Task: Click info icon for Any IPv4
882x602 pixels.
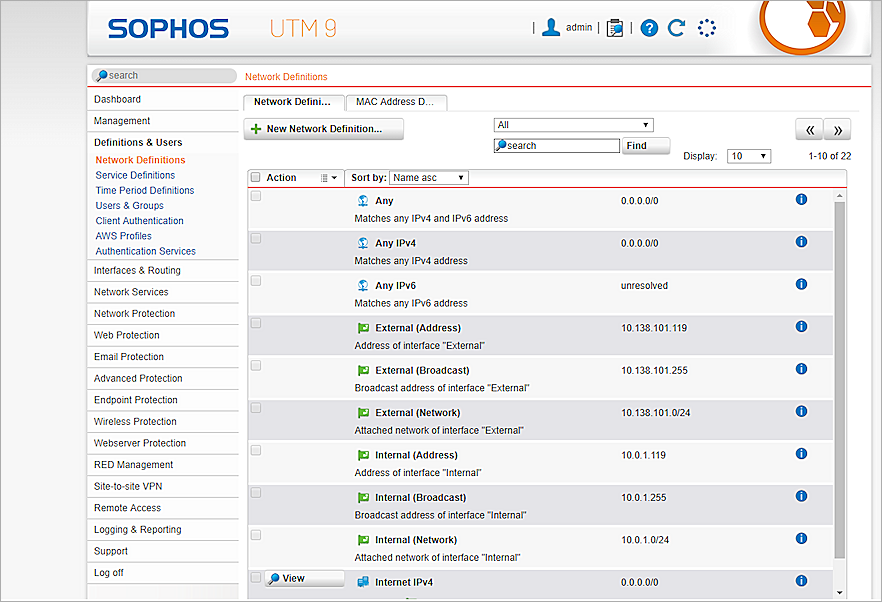Action: click(x=801, y=242)
